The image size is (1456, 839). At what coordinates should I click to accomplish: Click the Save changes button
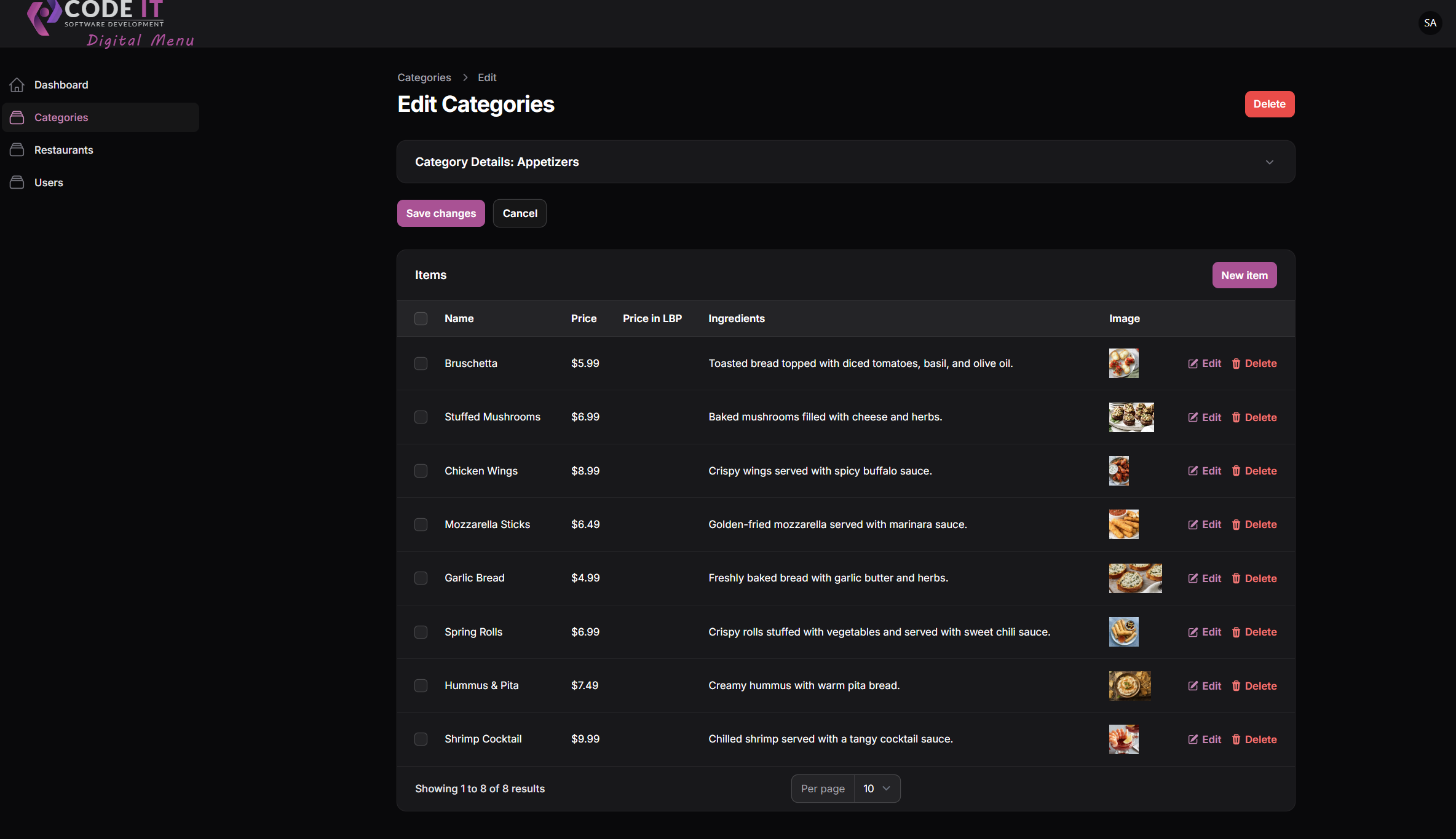[441, 213]
